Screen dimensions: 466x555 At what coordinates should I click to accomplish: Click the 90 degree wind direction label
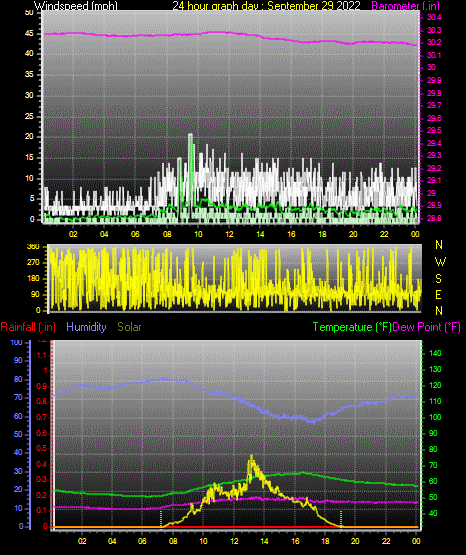point(35,294)
